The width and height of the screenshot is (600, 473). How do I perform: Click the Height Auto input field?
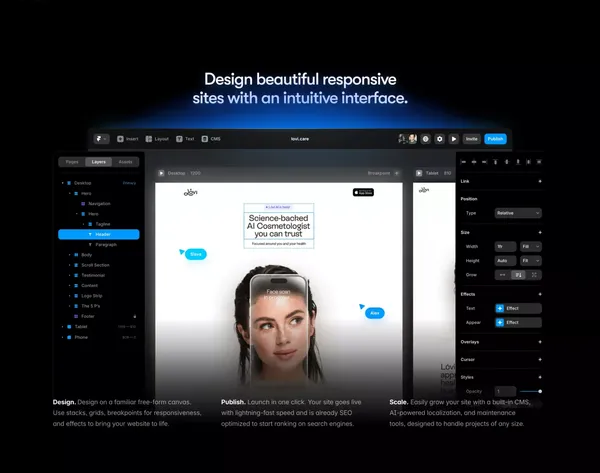505,261
